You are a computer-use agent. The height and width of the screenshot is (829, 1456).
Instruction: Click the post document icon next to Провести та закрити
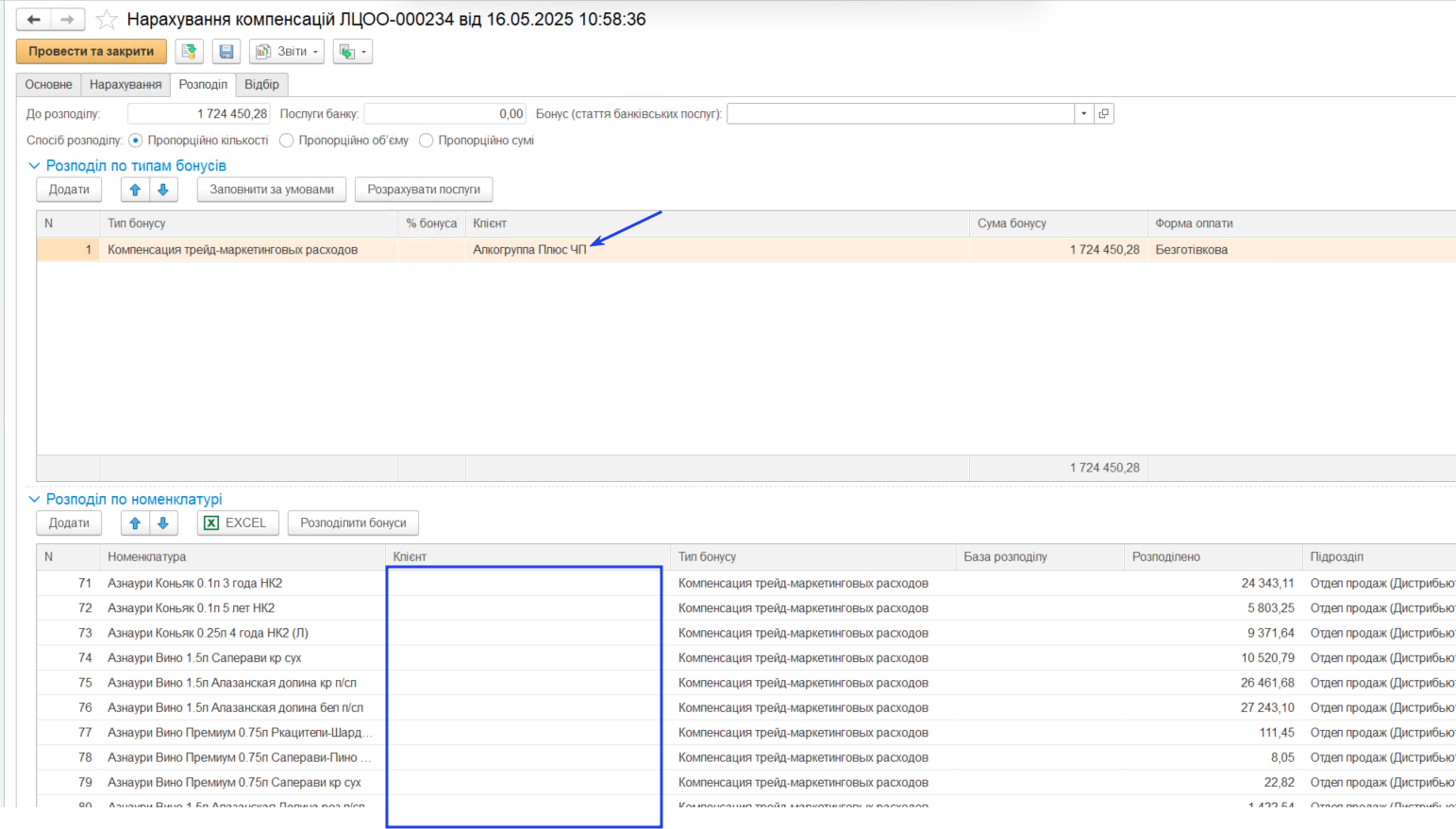189,51
